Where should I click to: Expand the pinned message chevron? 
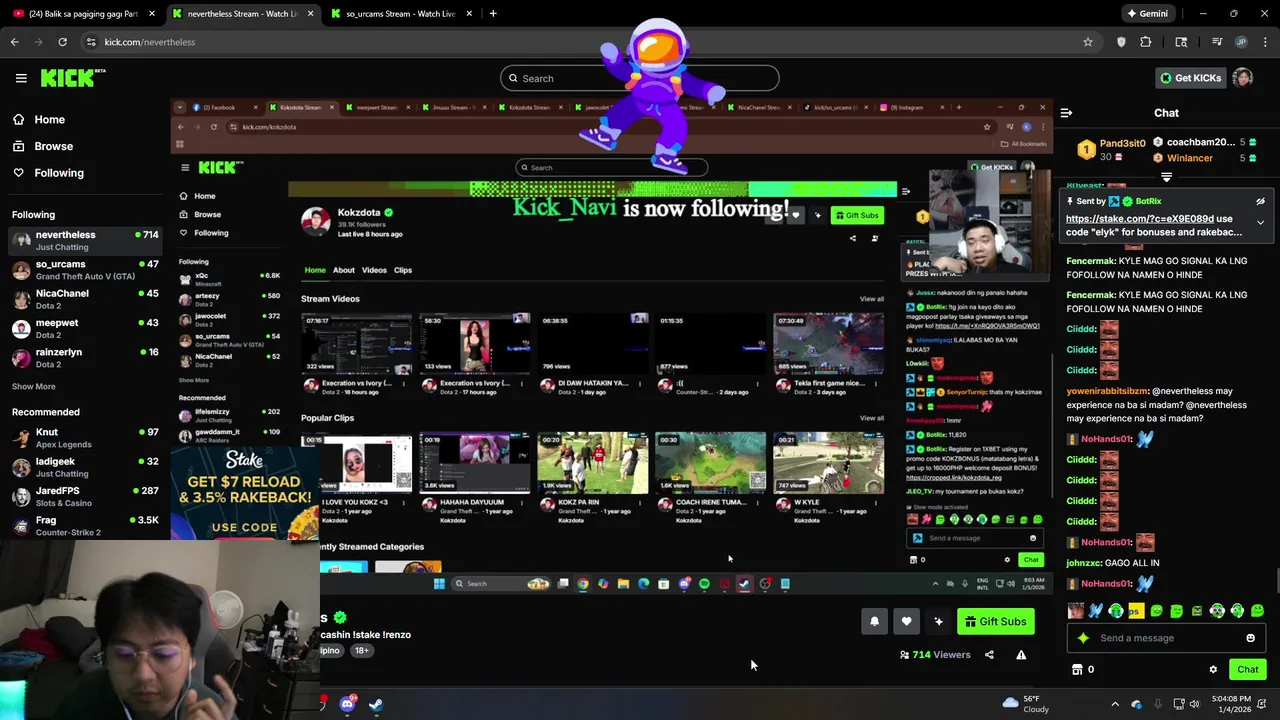pos(1260,222)
